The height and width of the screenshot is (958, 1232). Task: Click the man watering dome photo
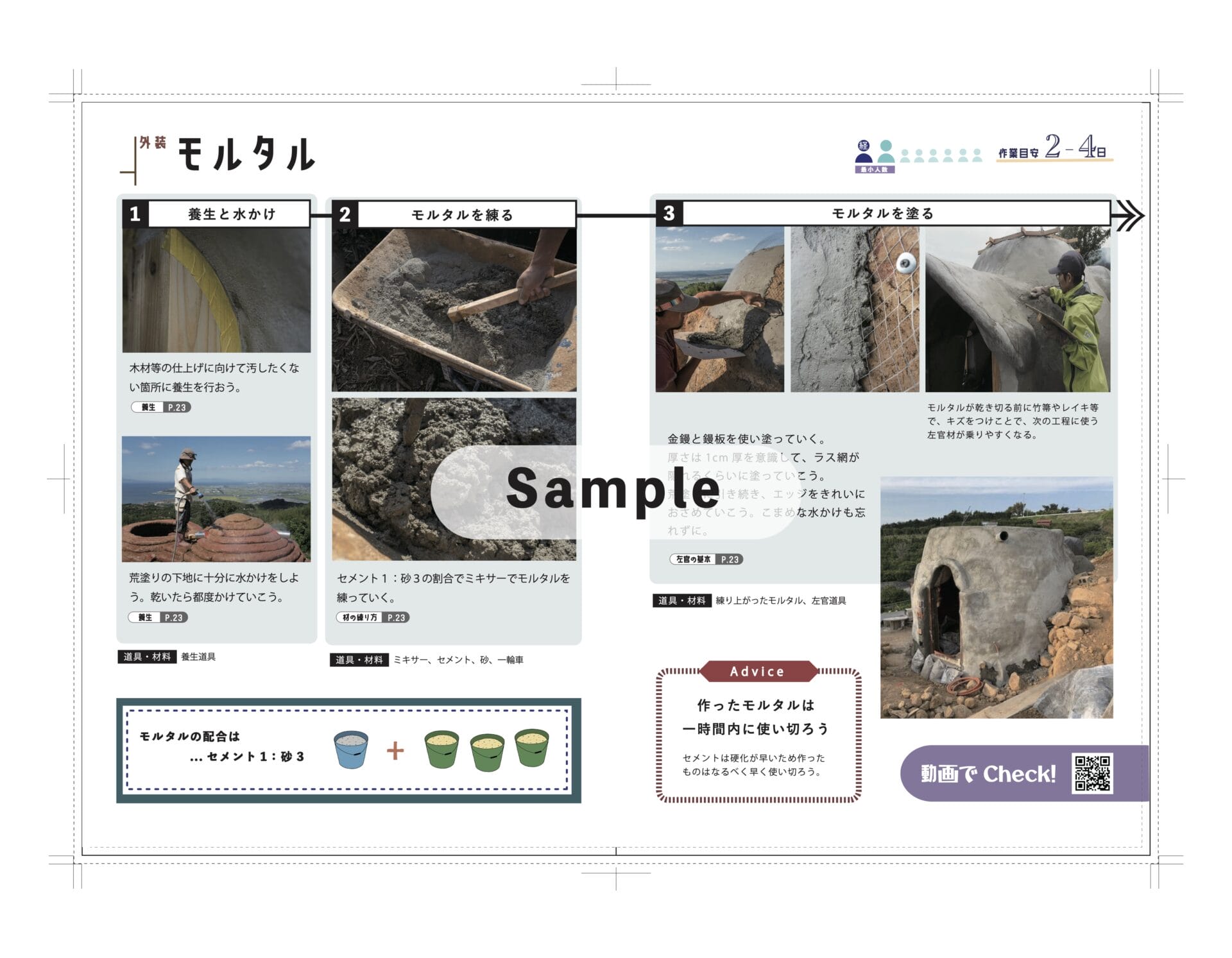216,499
